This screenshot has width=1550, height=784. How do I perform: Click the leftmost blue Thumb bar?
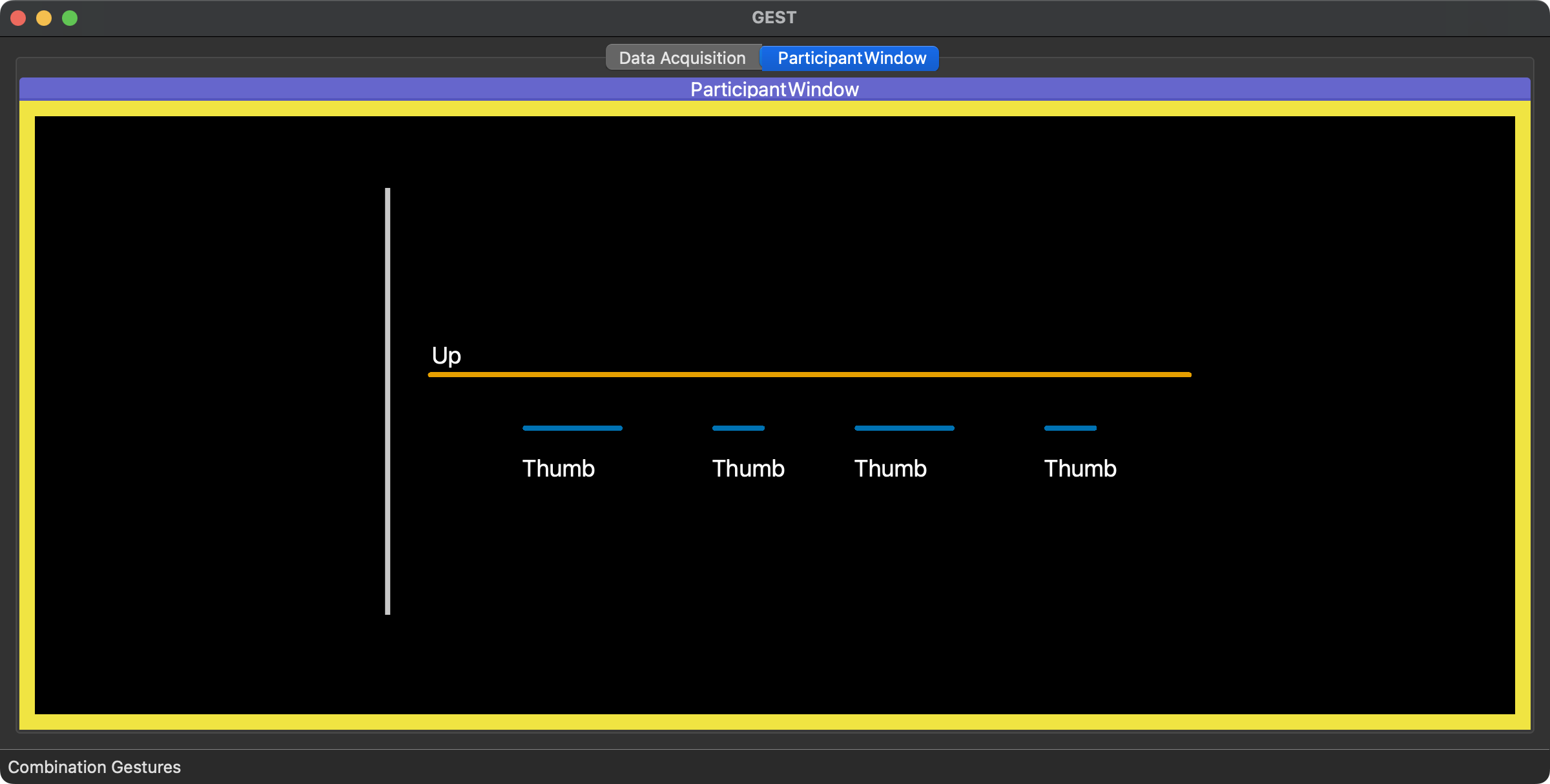point(572,428)
